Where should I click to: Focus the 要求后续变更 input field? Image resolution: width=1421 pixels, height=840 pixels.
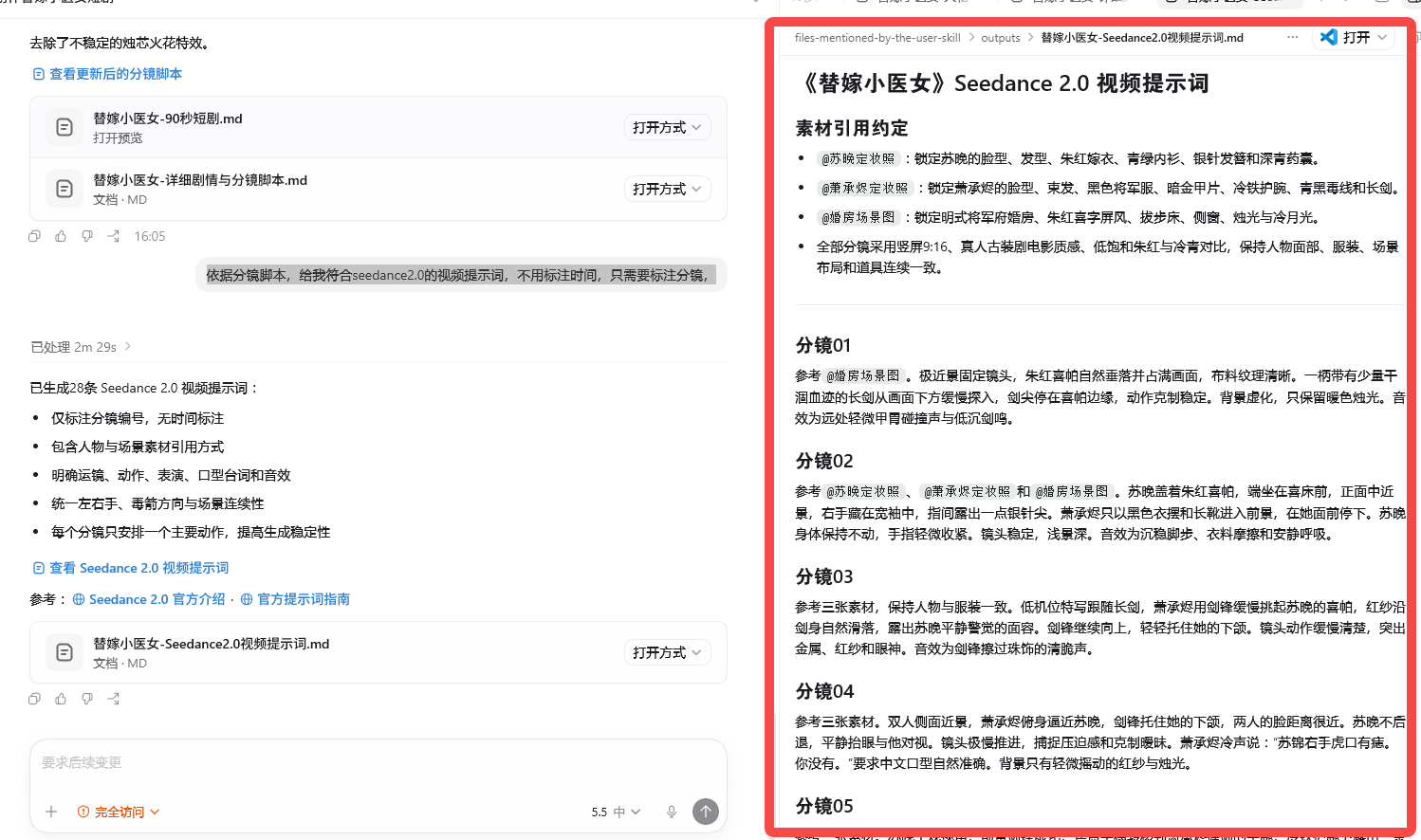pyautogui.click(x=378, y=763)
